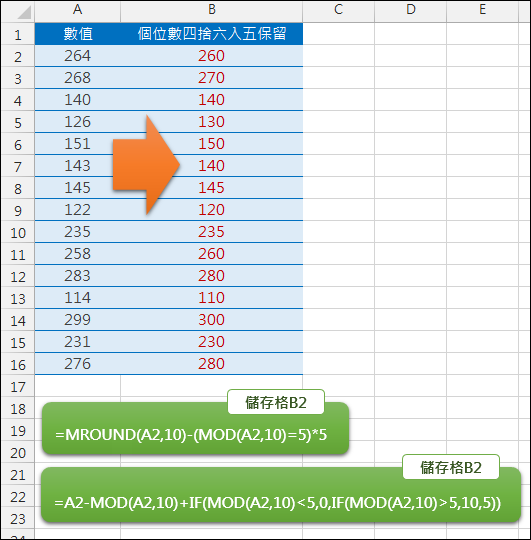
Task: Click red result 230
Action: (211, 342)
